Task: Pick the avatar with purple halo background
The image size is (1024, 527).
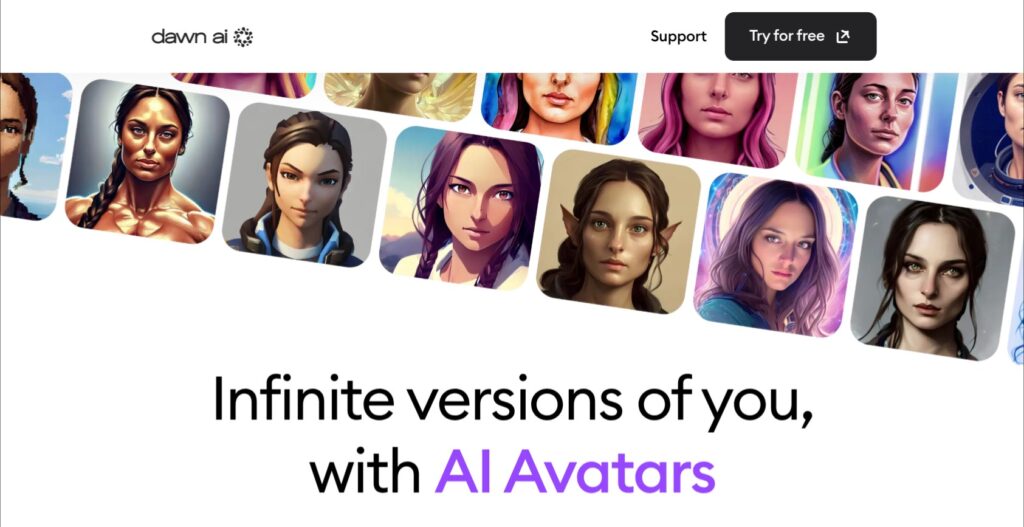Action: (775, 255)
